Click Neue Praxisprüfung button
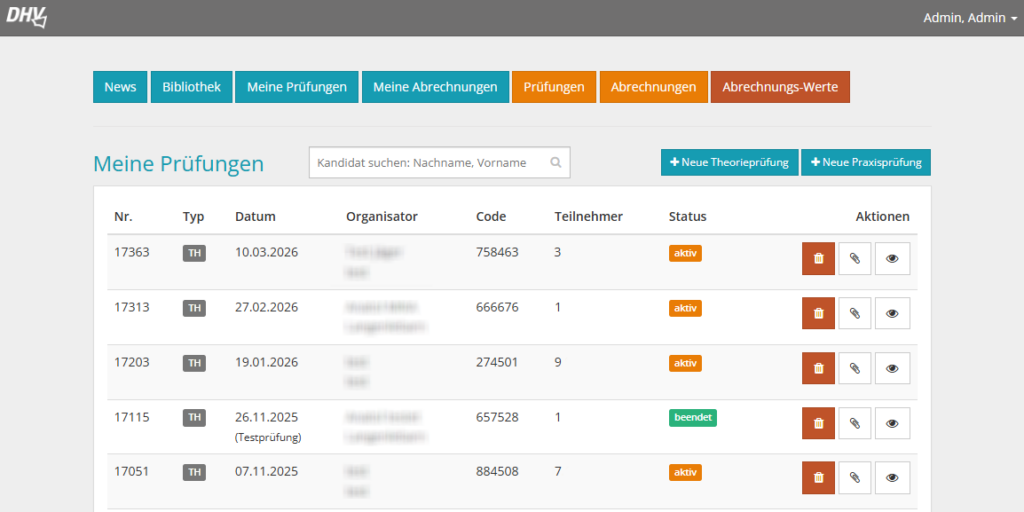Screen dimensions: 1024x512 click(865, 162)
